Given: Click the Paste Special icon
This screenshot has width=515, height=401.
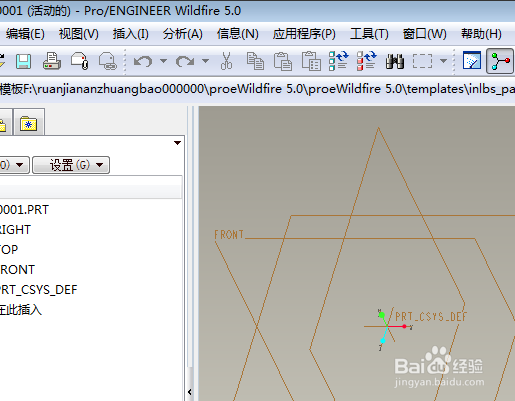Looking at the screenshot, I should (311, 61).
